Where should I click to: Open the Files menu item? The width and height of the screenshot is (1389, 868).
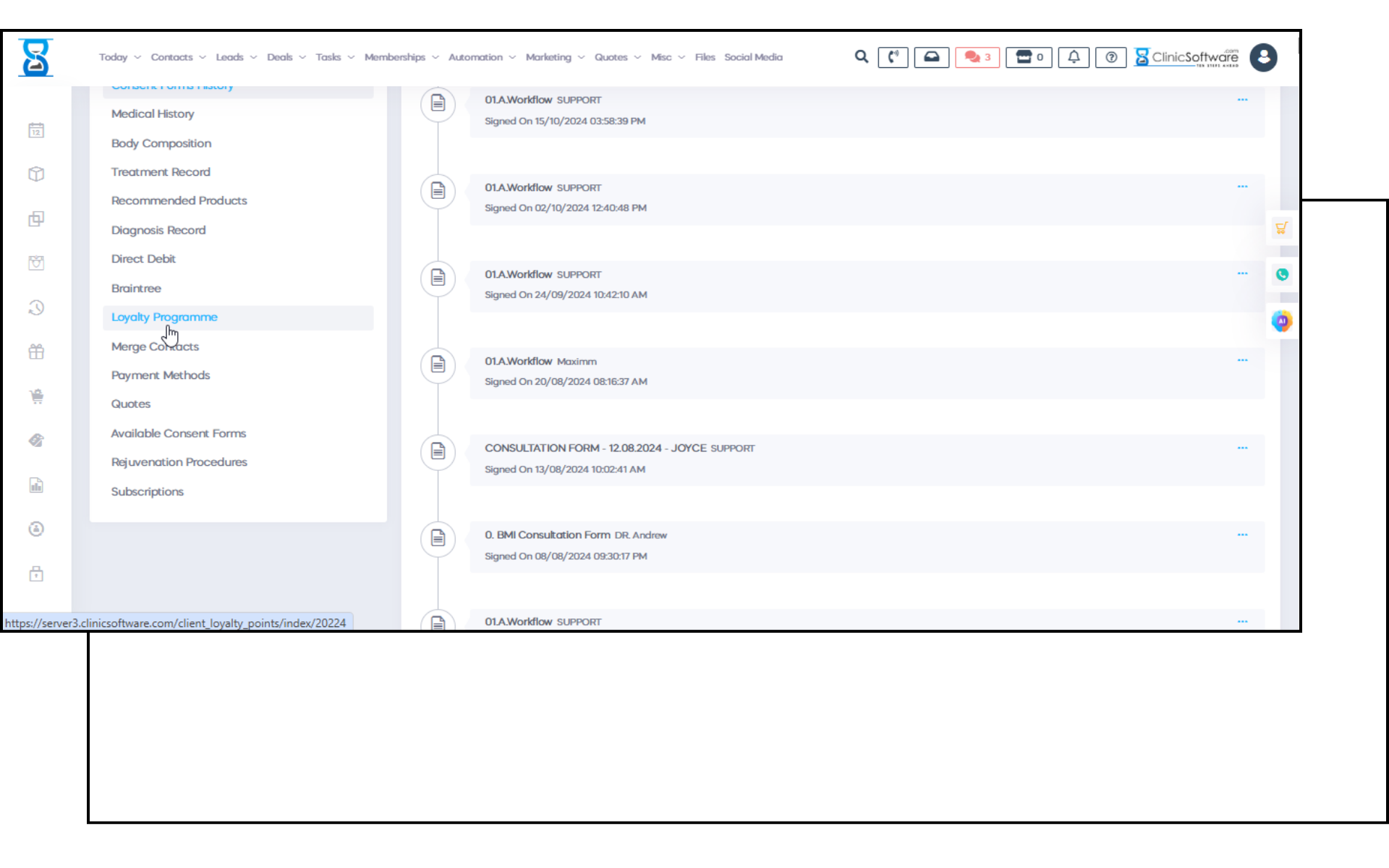pos(705,57)
